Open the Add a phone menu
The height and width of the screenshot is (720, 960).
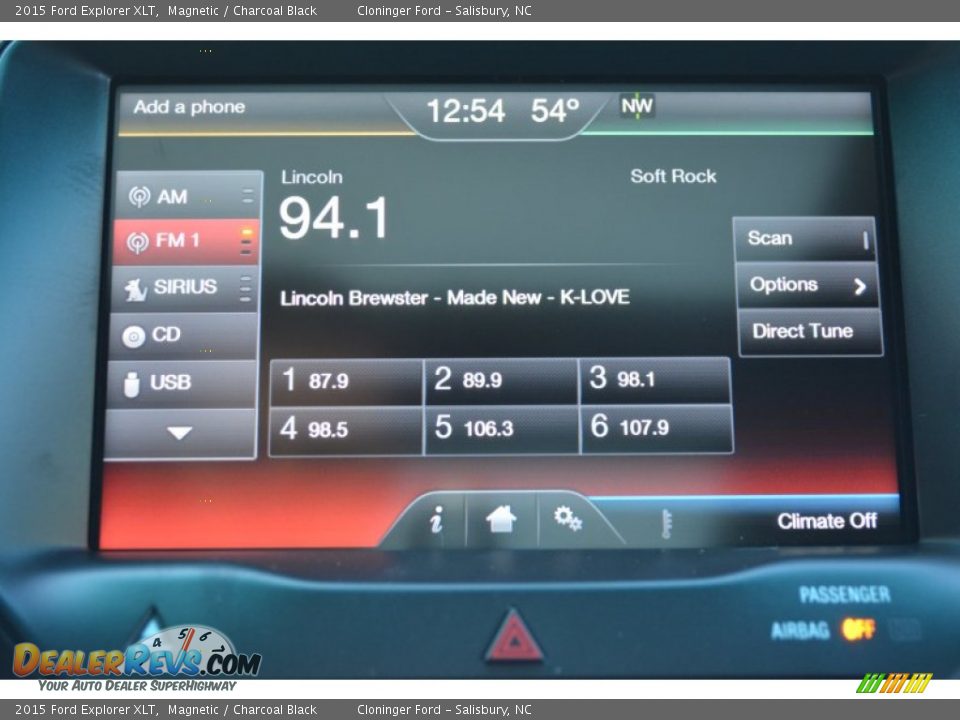pos(188,107)
